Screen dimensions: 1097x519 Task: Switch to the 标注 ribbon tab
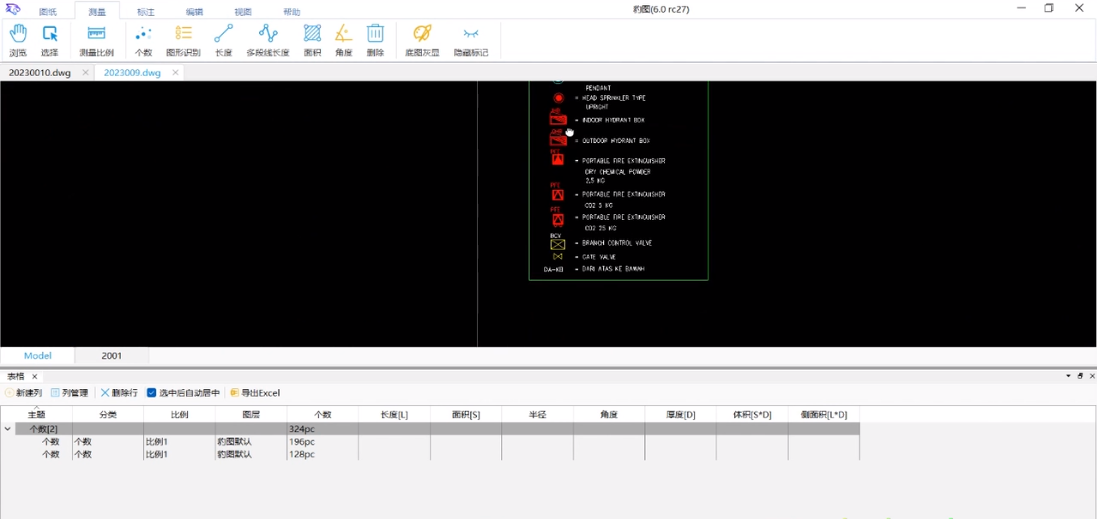tap(146, 12)
